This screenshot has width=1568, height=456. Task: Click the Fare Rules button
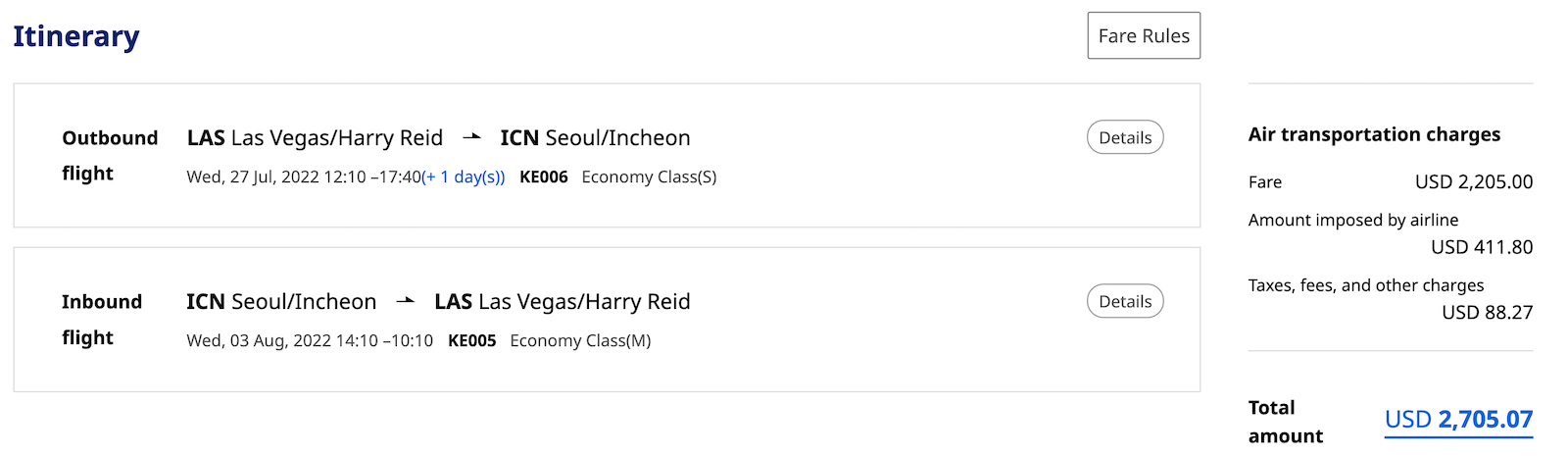pos(1144,36)
